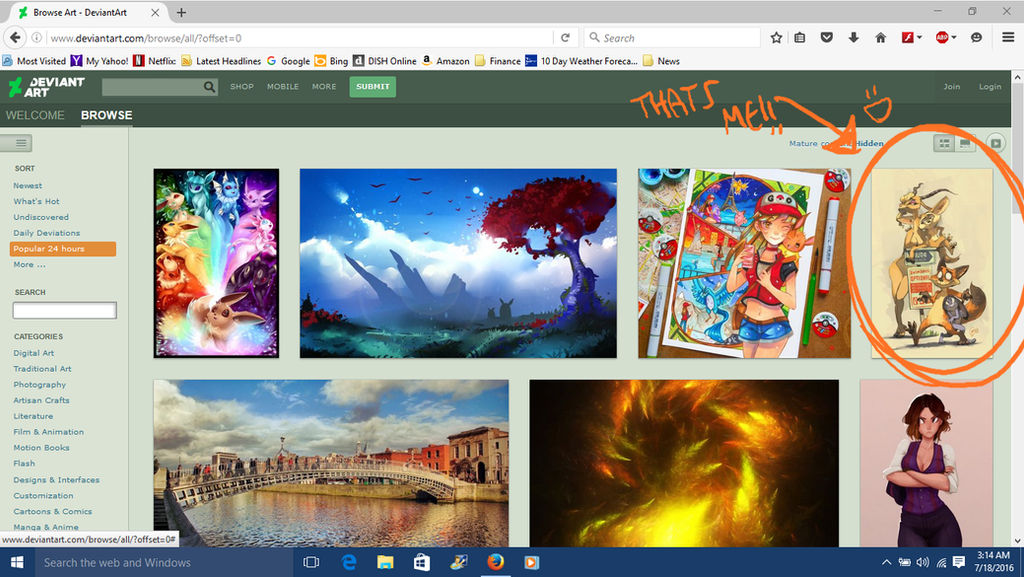Reload the page with the refresh icon

coord(566,38)
